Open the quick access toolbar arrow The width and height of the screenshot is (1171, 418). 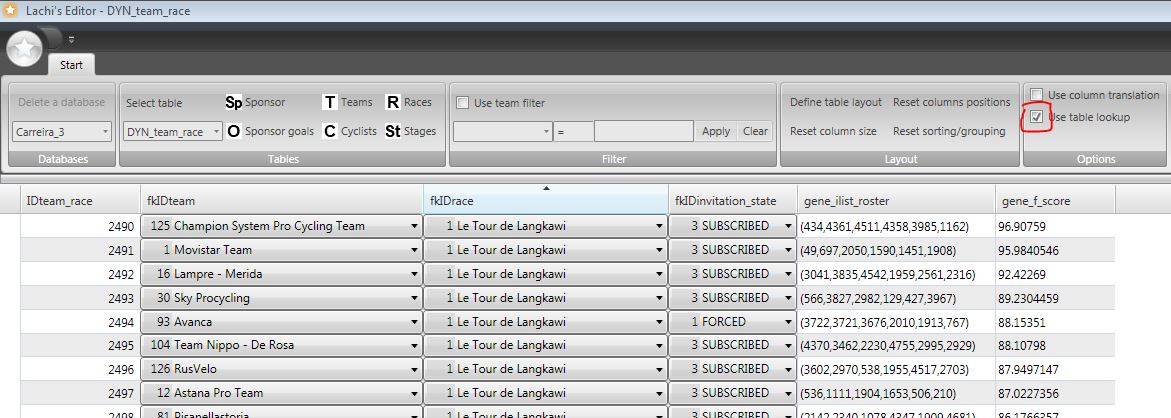tap(71, 40)
